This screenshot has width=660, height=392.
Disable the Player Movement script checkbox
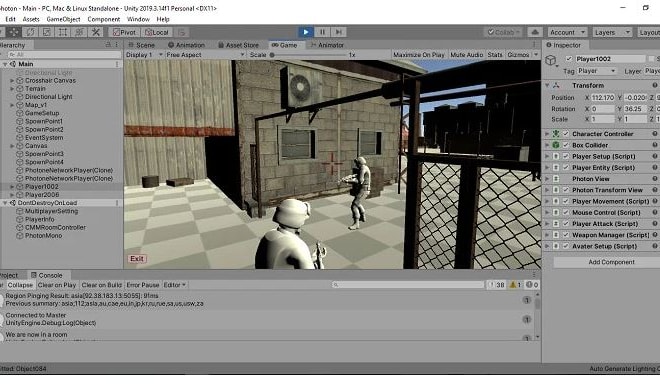point(566,201)
